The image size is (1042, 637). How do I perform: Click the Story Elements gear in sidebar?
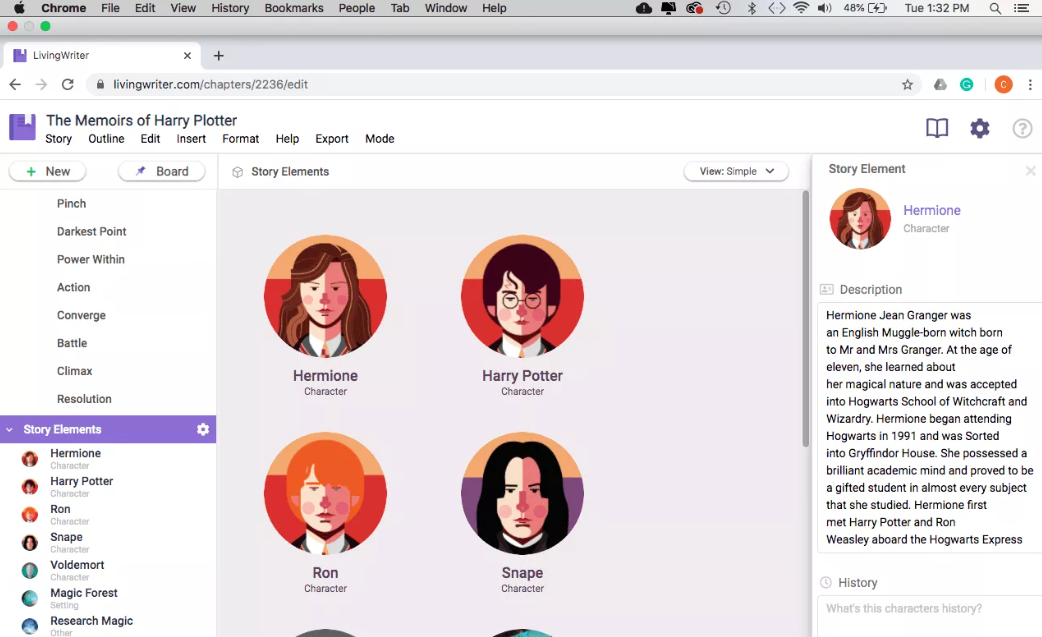(x=201, y=429)
